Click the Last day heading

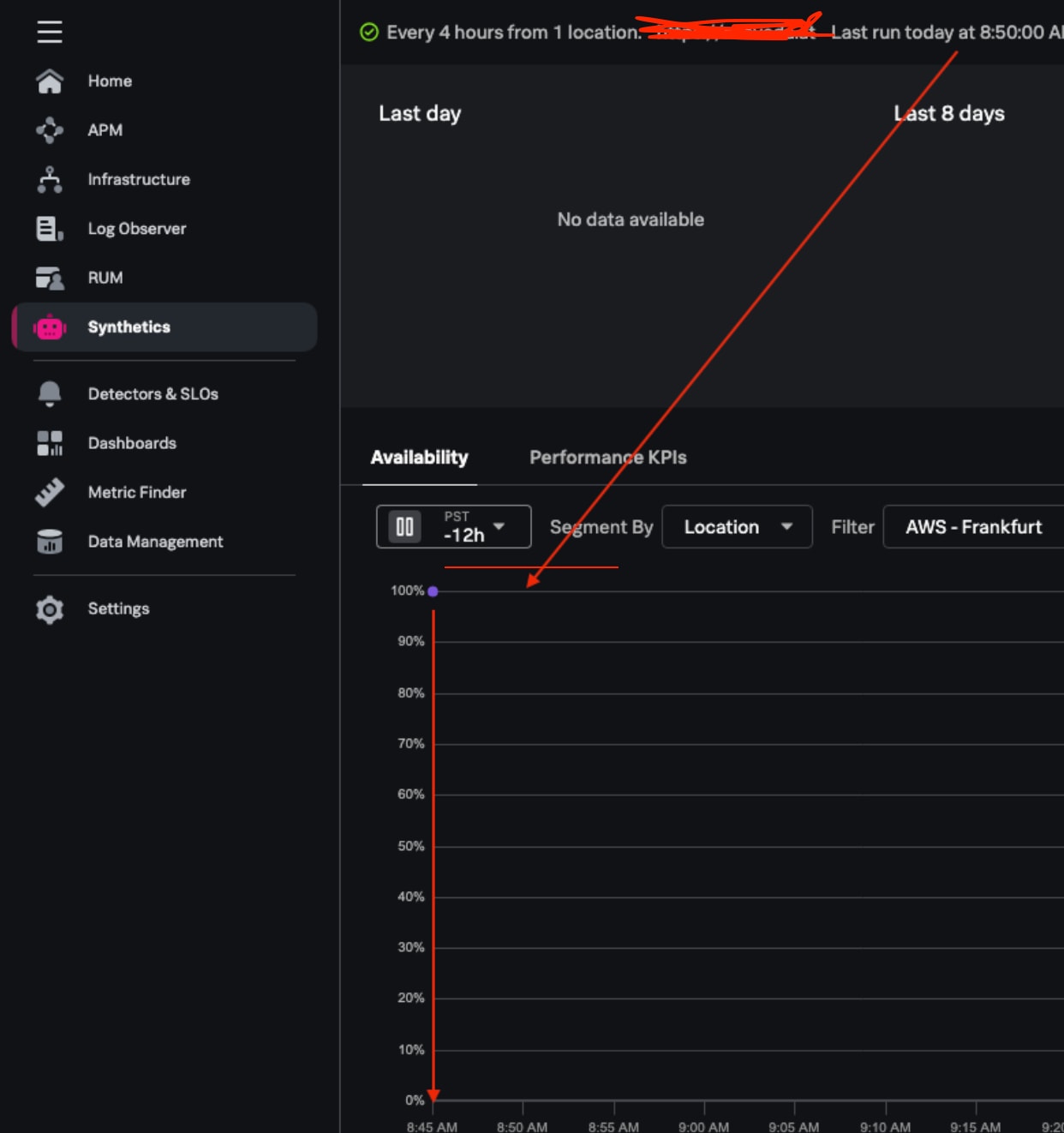click(x=420, y=114)
